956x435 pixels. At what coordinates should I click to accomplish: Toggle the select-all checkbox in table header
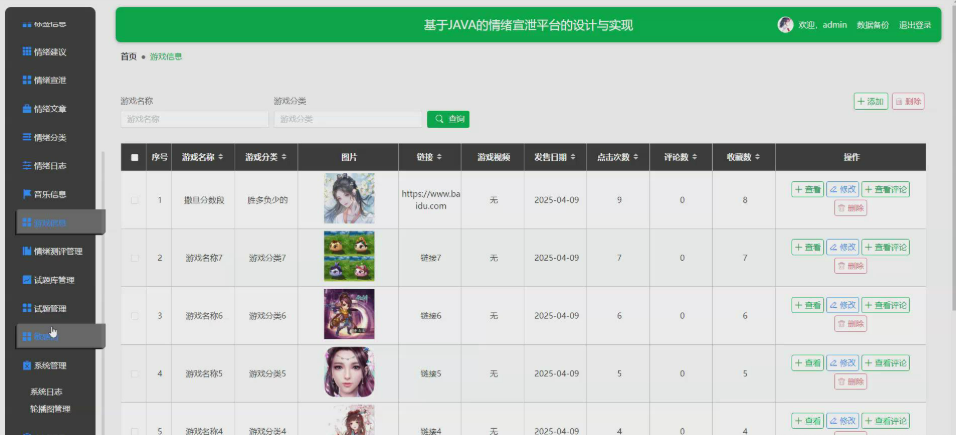tap(135, 157)
